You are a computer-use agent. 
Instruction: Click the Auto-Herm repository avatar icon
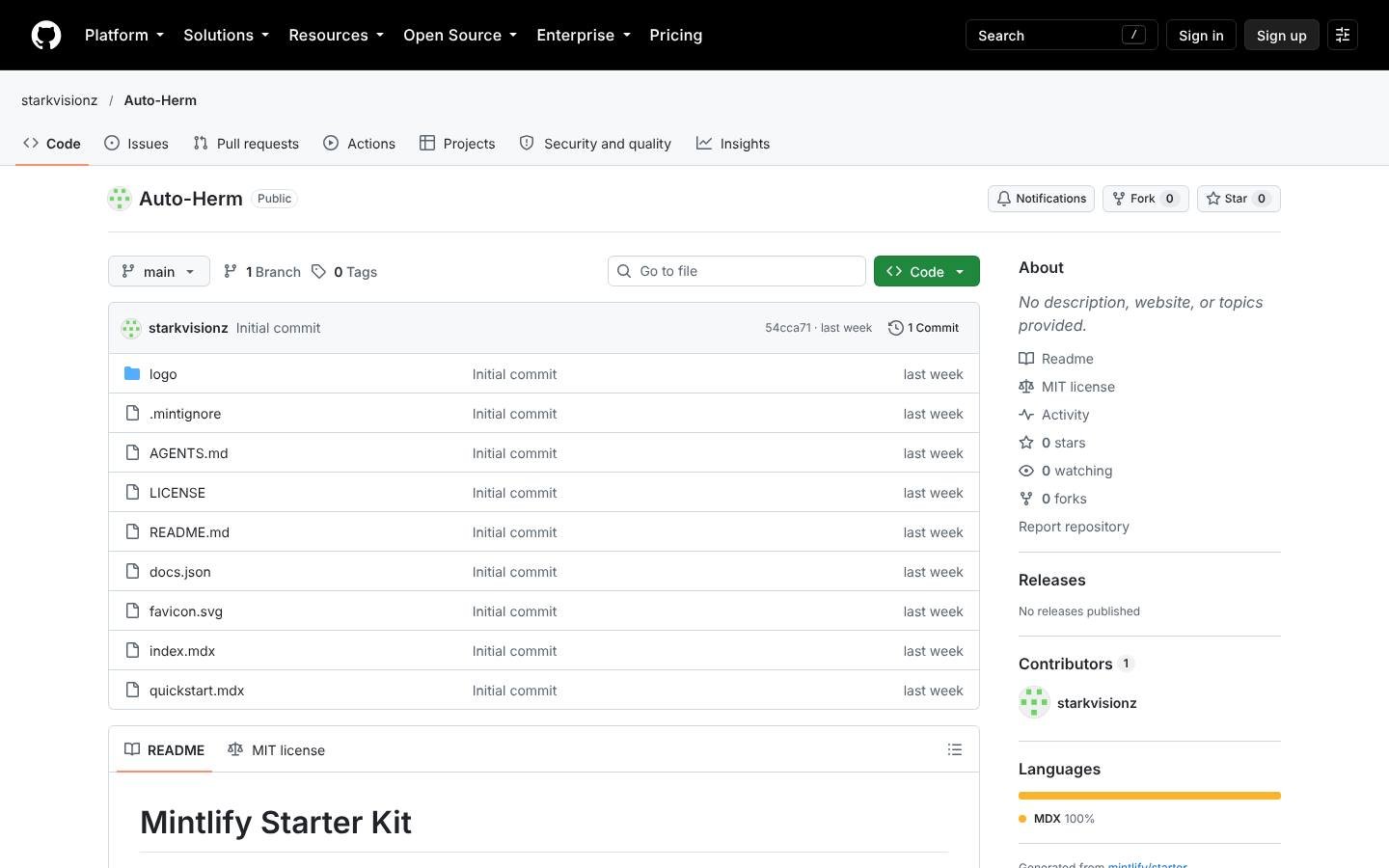pos(120,199)
